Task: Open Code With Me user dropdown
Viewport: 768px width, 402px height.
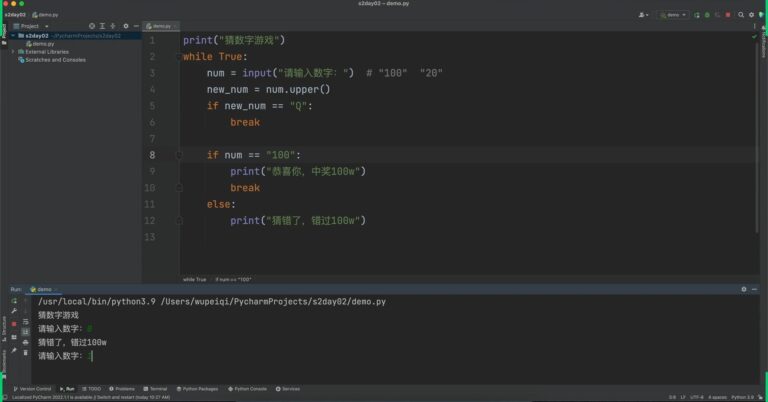Action: [x=644, y=15]
